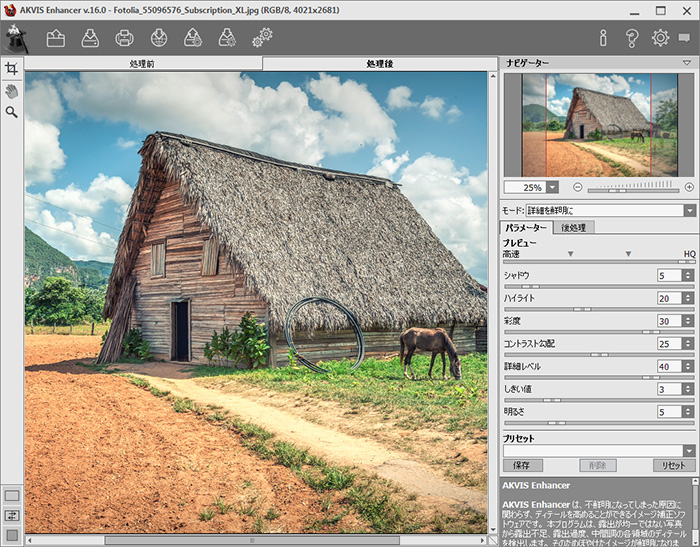This screenshot has height=547, width=700.
Task: Click the 保存 preset save button
Action: (x=523, y=466)
